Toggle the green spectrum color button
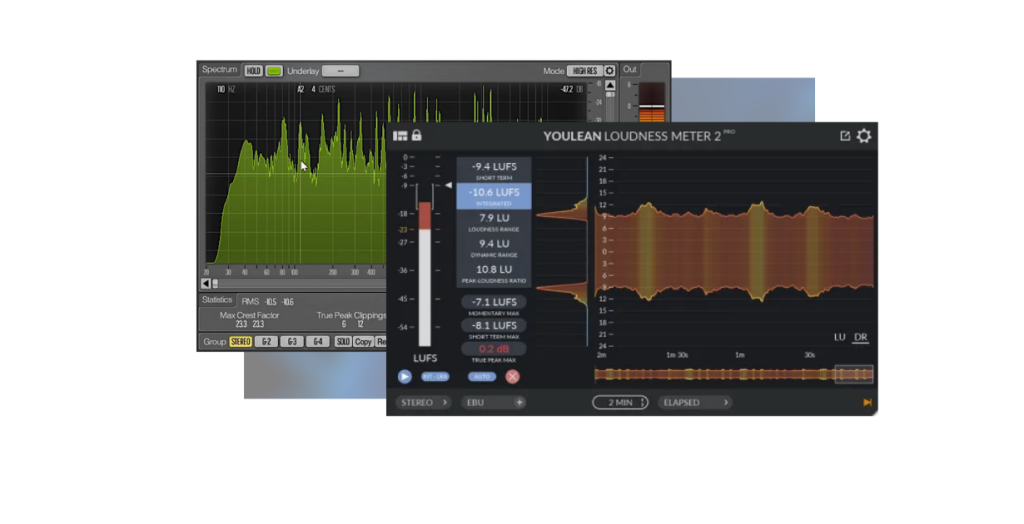 tap(274, 71)
